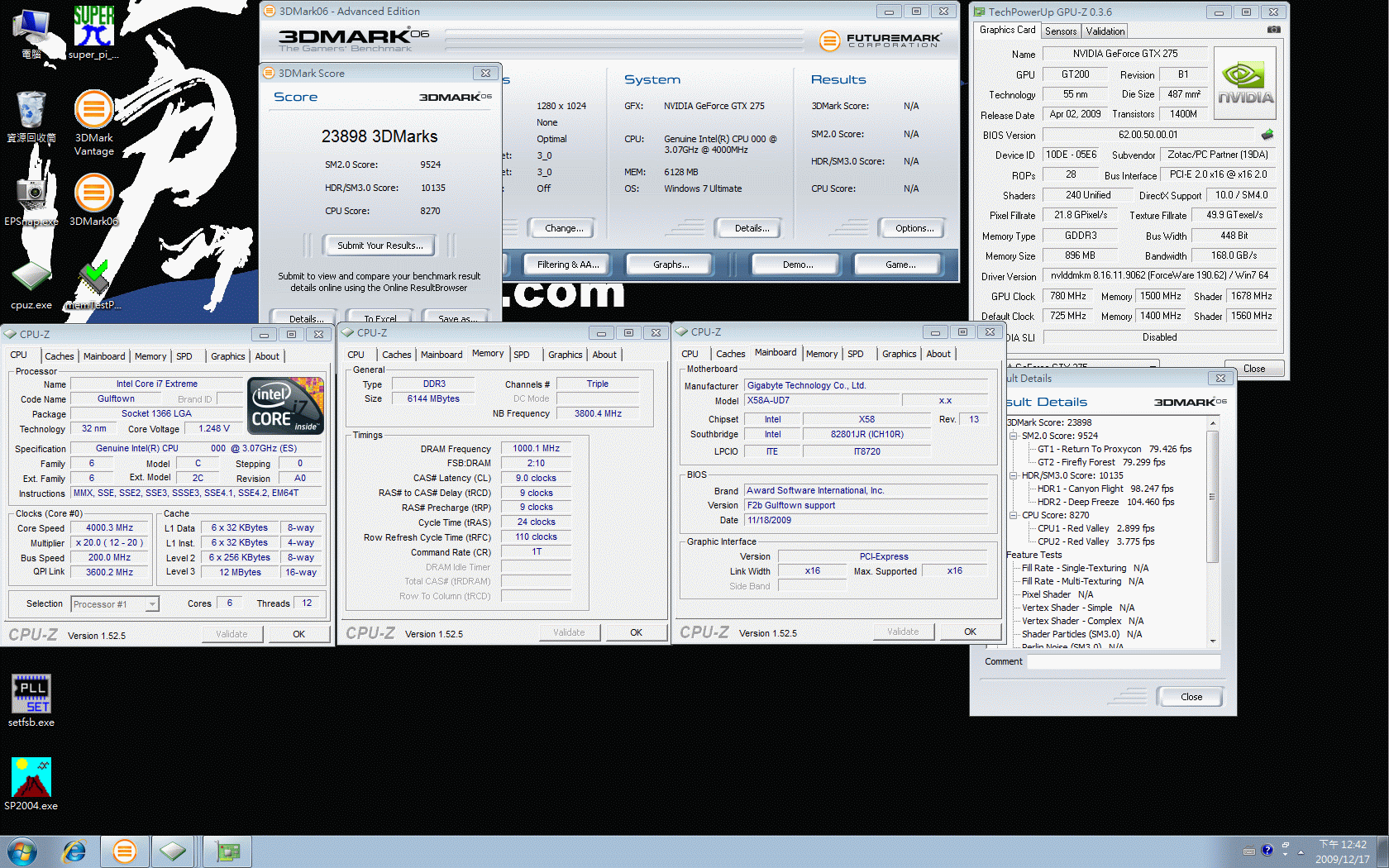Image resolution: width=1389 pixels, height=868 pixels.
Task: Click the Futuremark Corporation logo
Action: click(x=880, y=40)
